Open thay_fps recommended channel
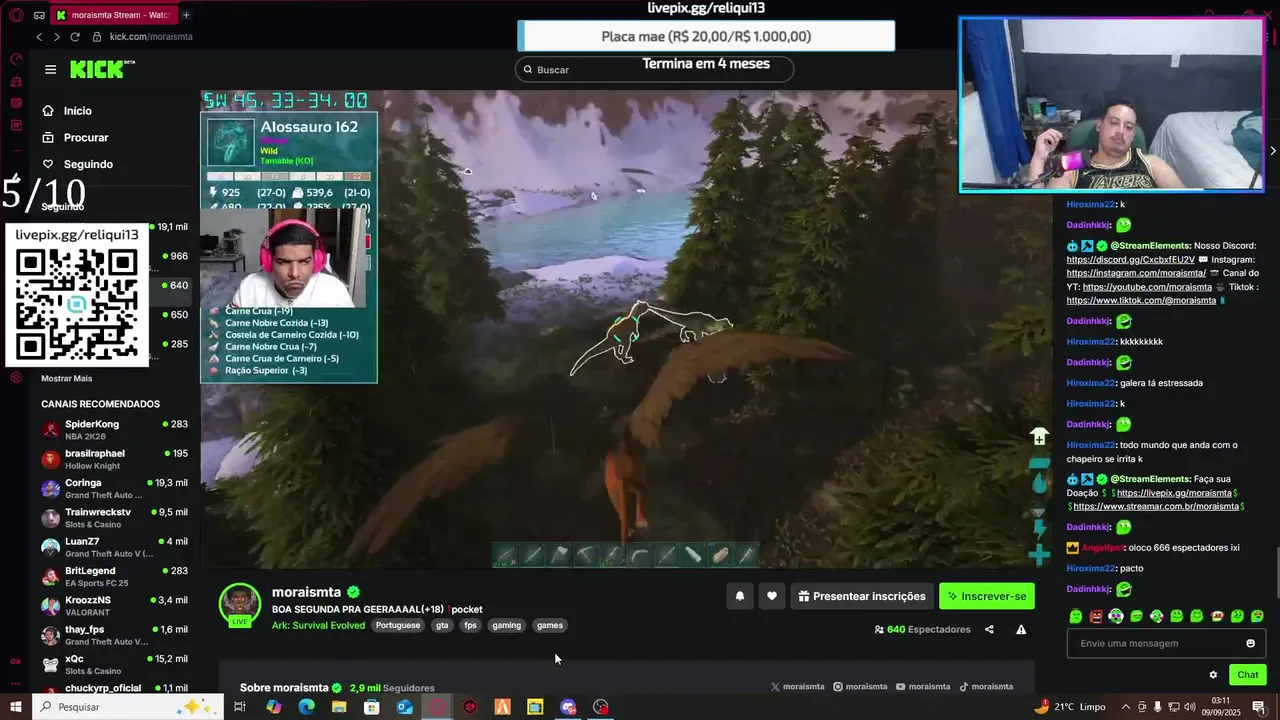 (114, 635)
